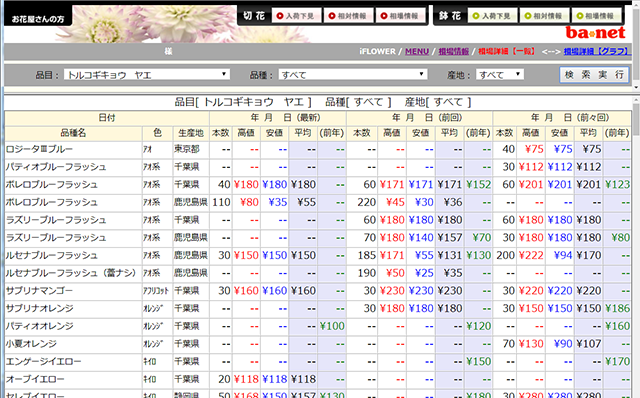
Task: Select the エンゲージイエロー row name
Action: pyautogui.click(x=43, y=361)
